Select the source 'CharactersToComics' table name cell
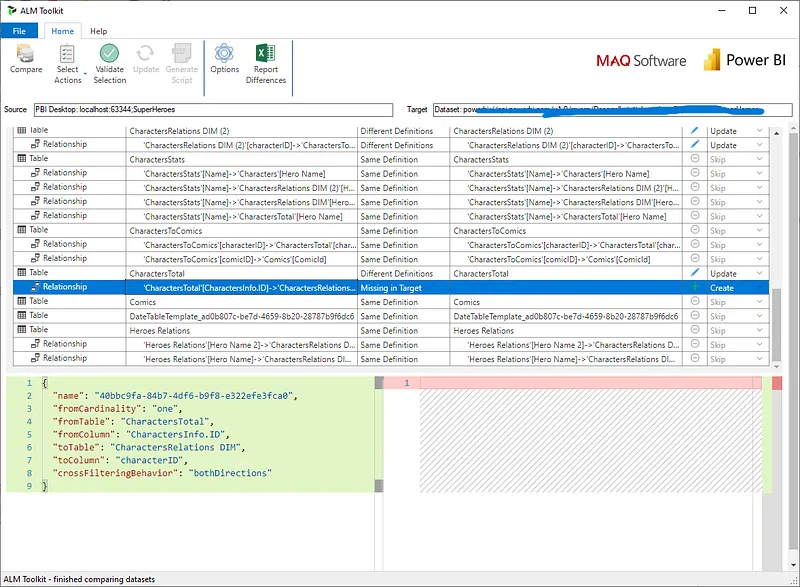This screenshot has height=587, width=800. (x=241, y=231)
